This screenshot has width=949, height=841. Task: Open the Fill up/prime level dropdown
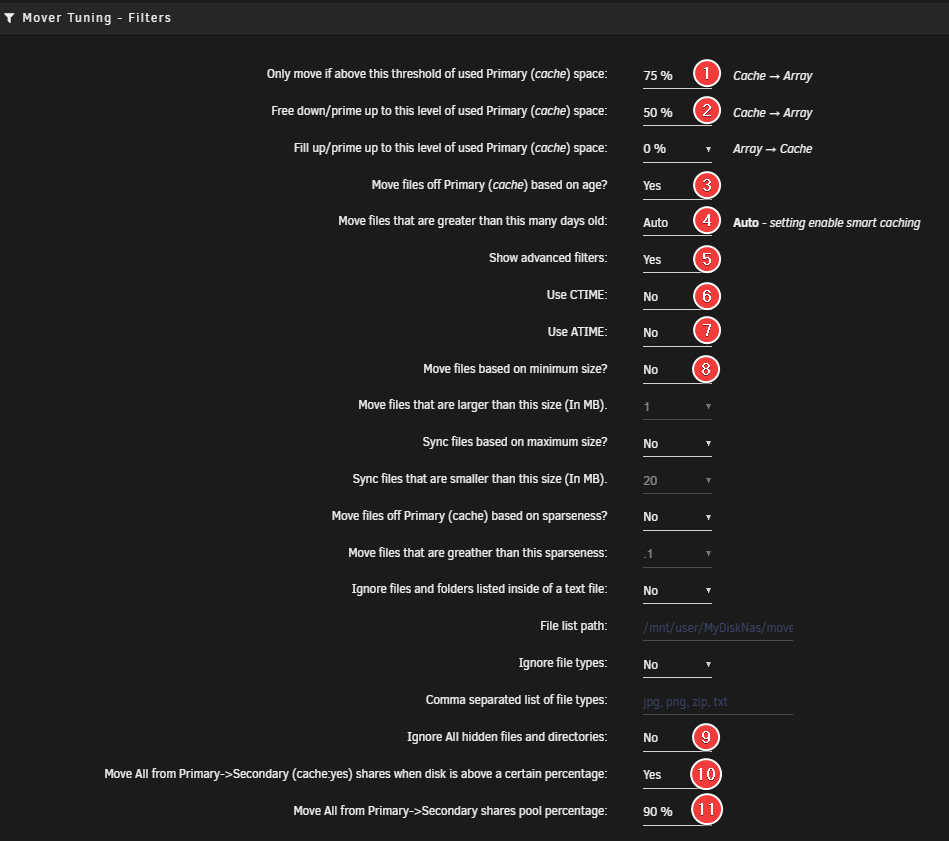point(677,149)
